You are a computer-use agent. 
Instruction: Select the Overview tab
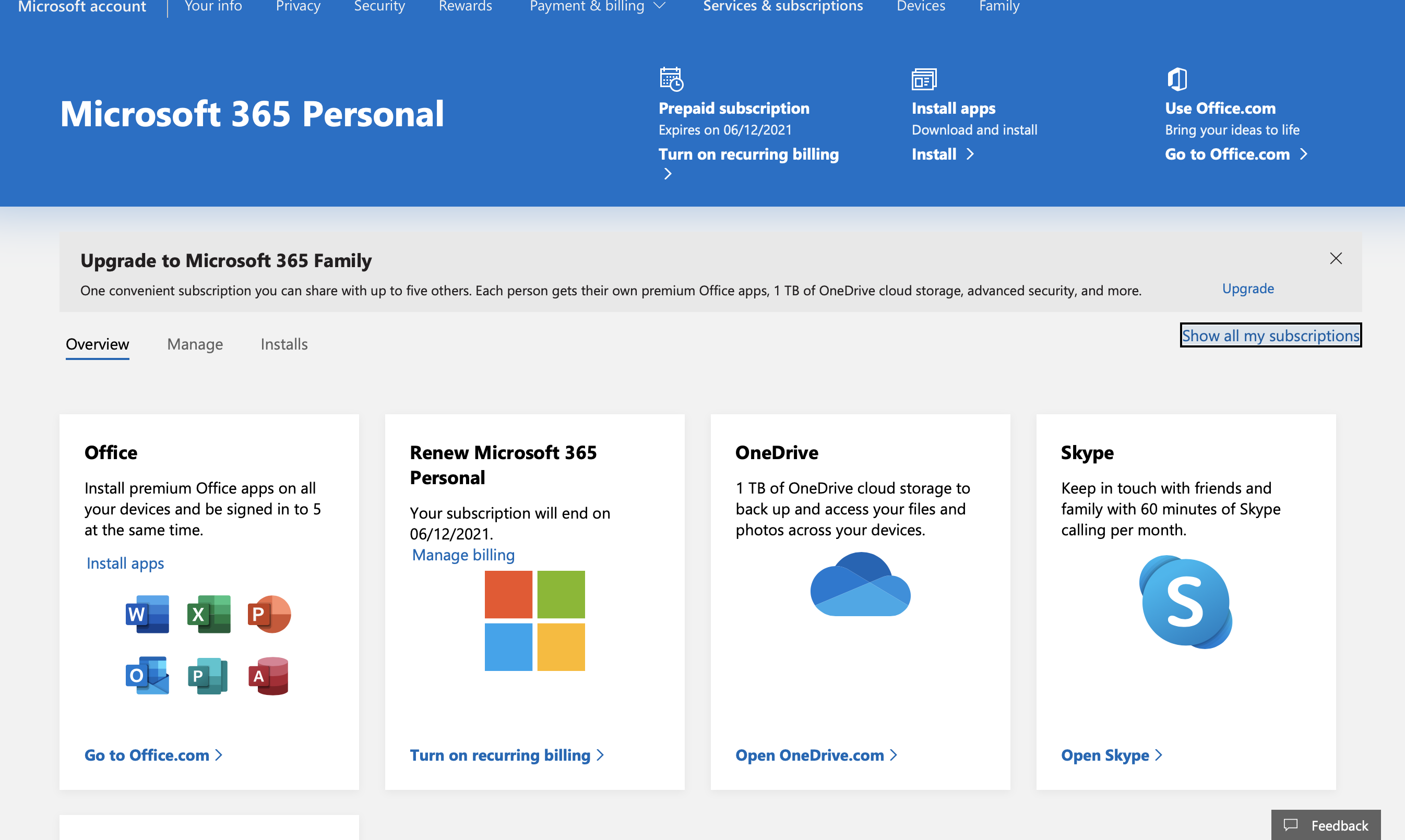click(98, 344)
